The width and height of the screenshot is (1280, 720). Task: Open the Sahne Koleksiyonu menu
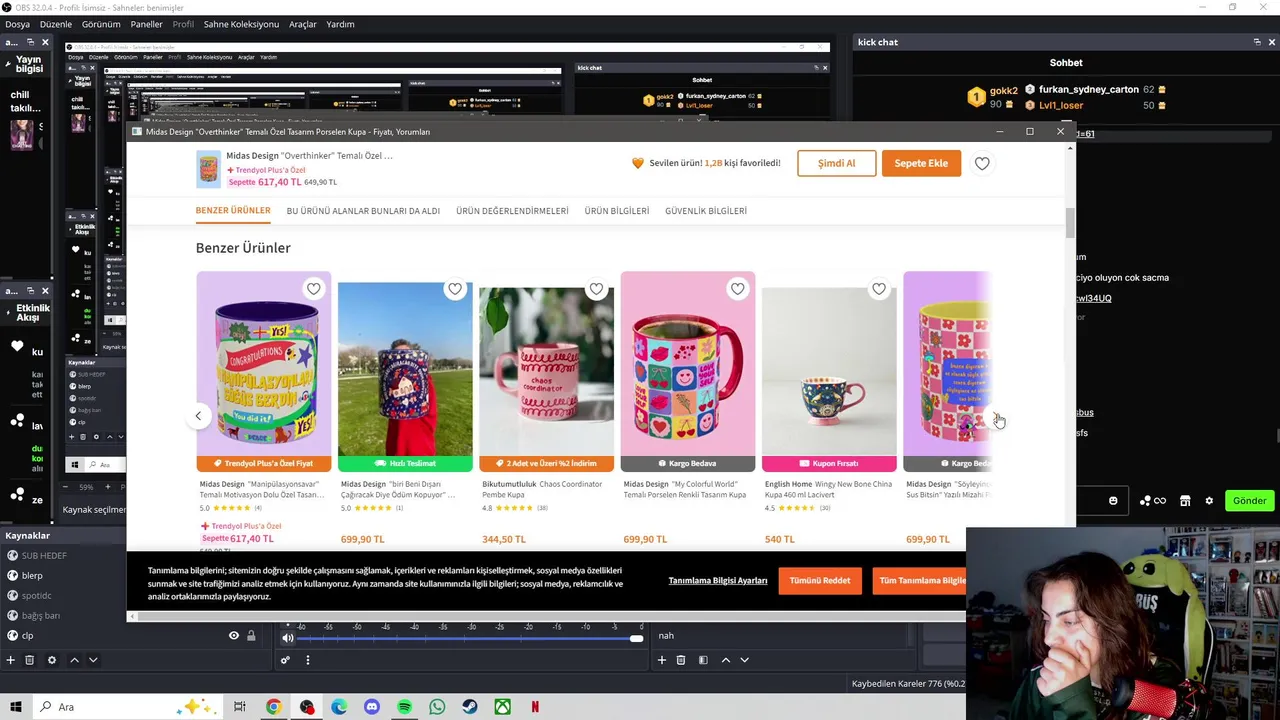pyautogui.click(x=241, y=24)
